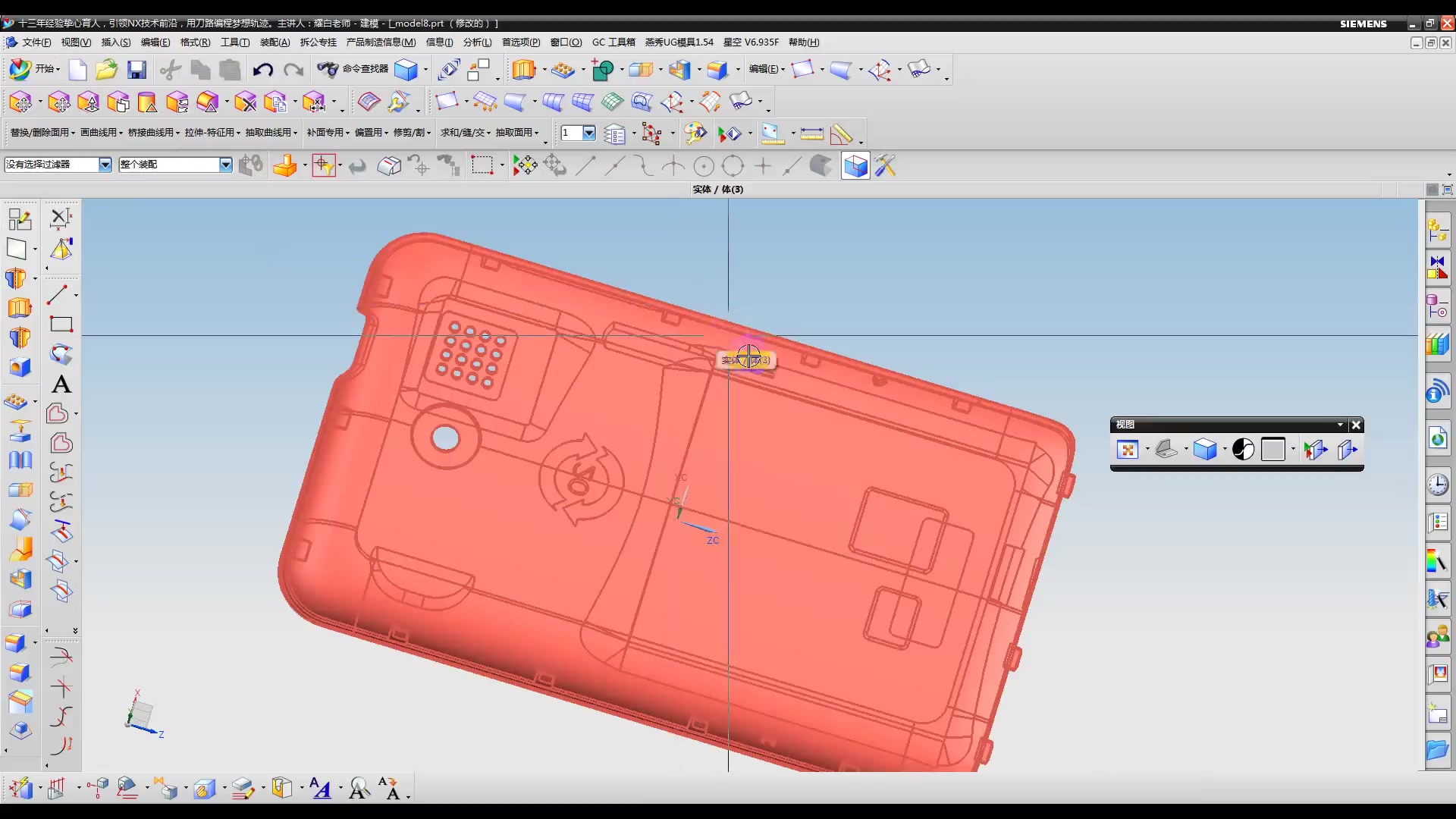The image size is (1456, 819).
Task: Open the 插入(S) menu
Action: [x=116, y=42]
